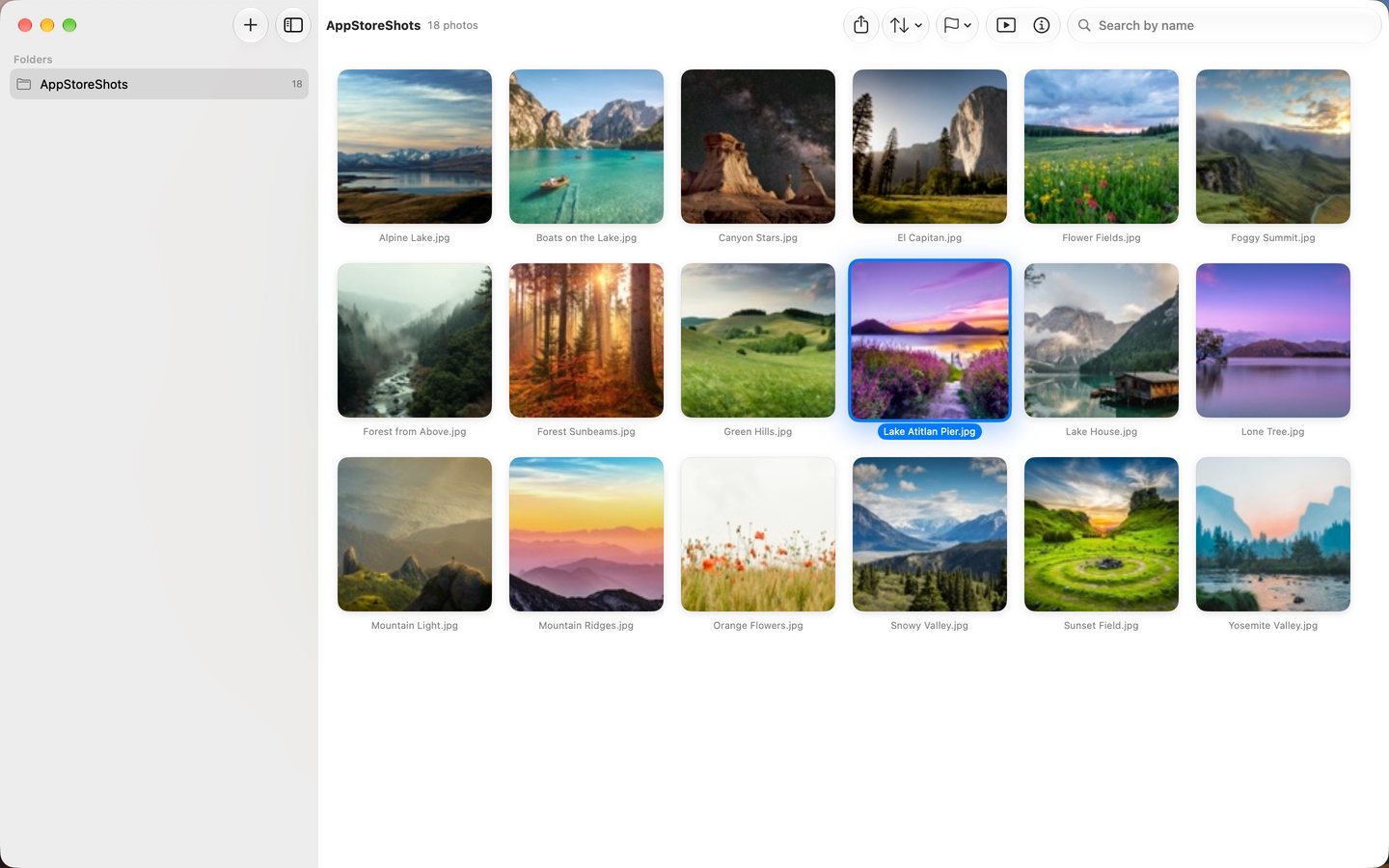The width and height of the screenshot is (1389, 868).
Task: Click the Search by name field
Action: [1224, 25]
